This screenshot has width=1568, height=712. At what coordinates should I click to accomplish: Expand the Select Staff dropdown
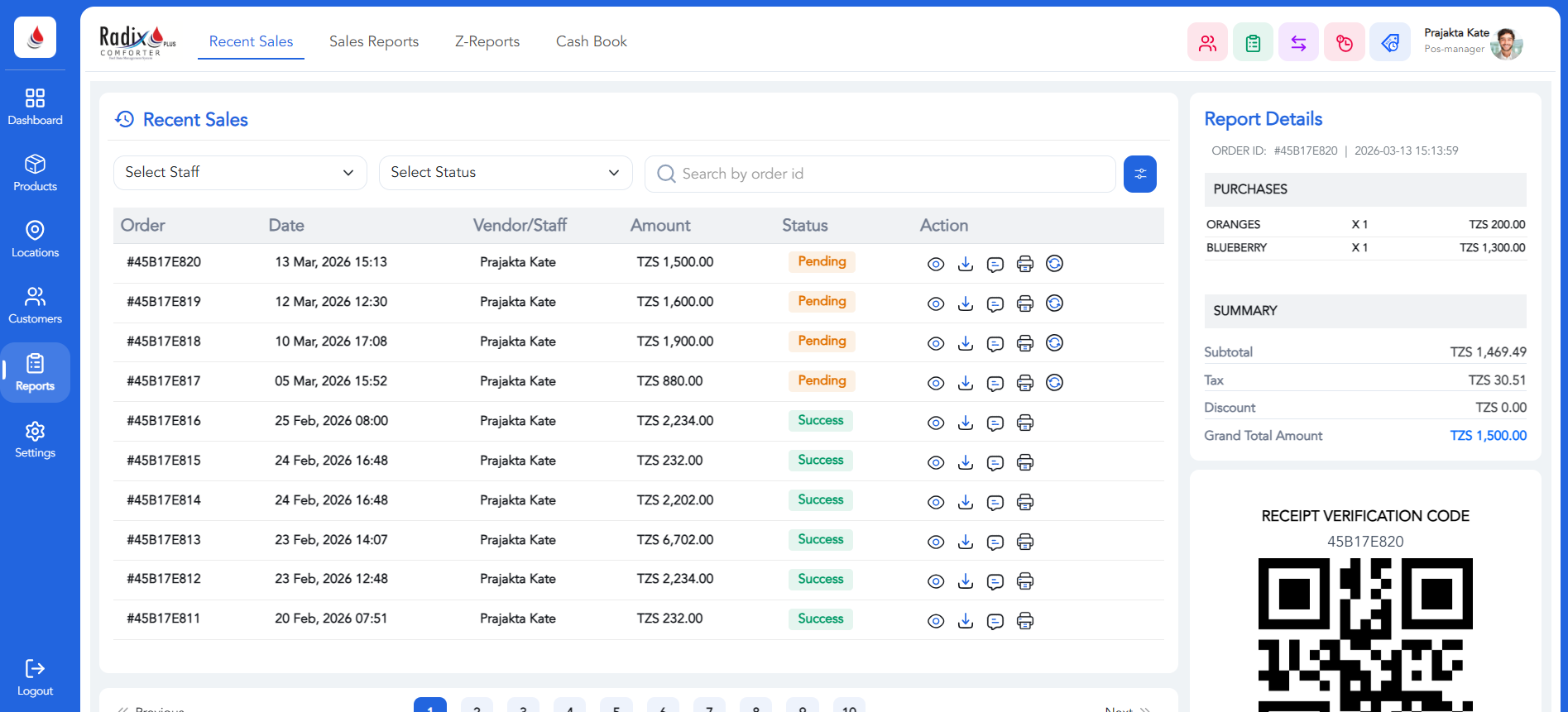[239, 173]
